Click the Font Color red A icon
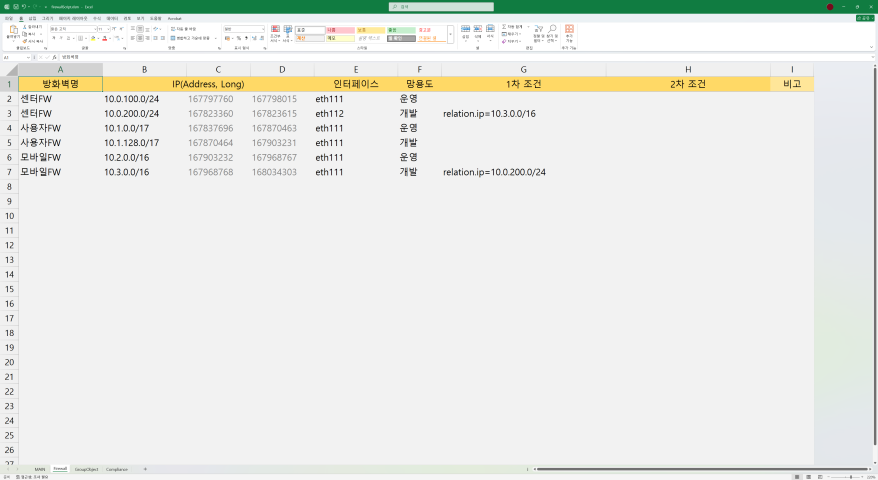 click(105, 38)
